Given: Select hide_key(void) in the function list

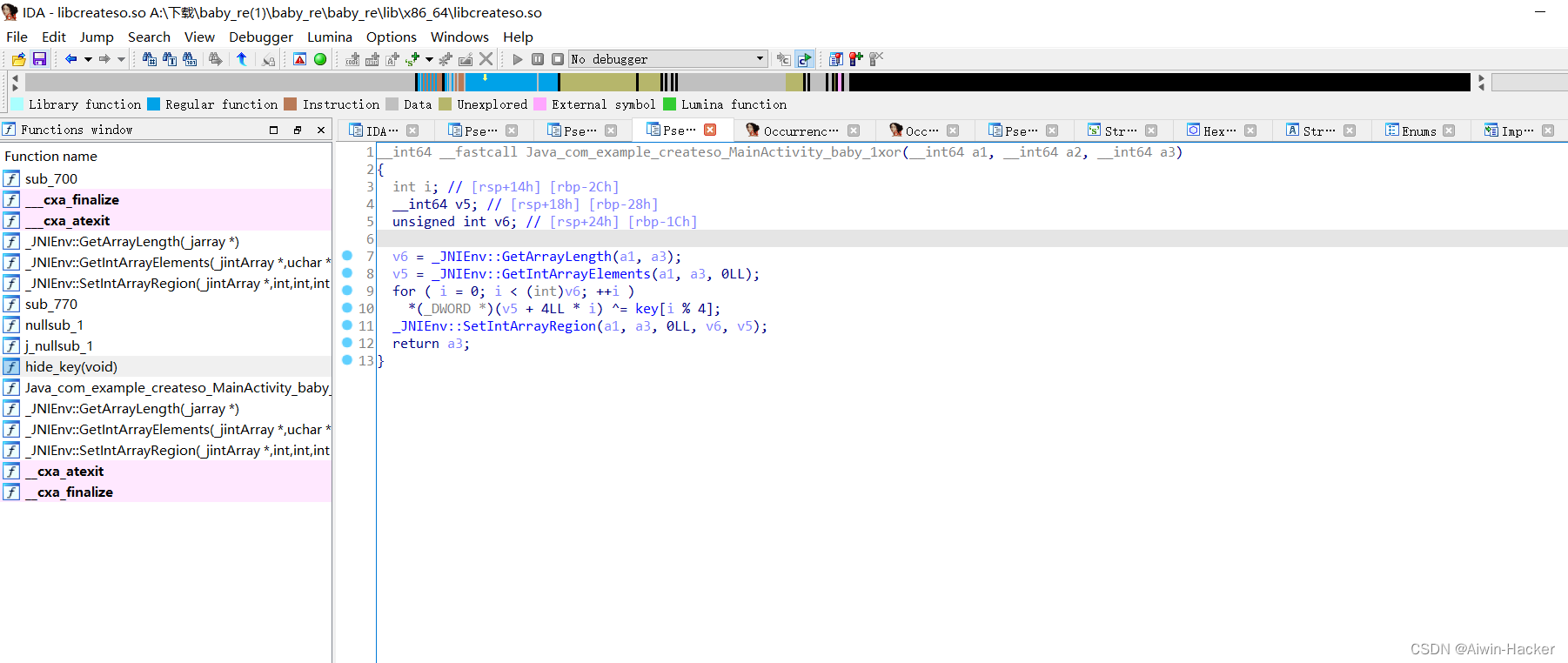Looking at the screenshot, I should tap(165, 366).
